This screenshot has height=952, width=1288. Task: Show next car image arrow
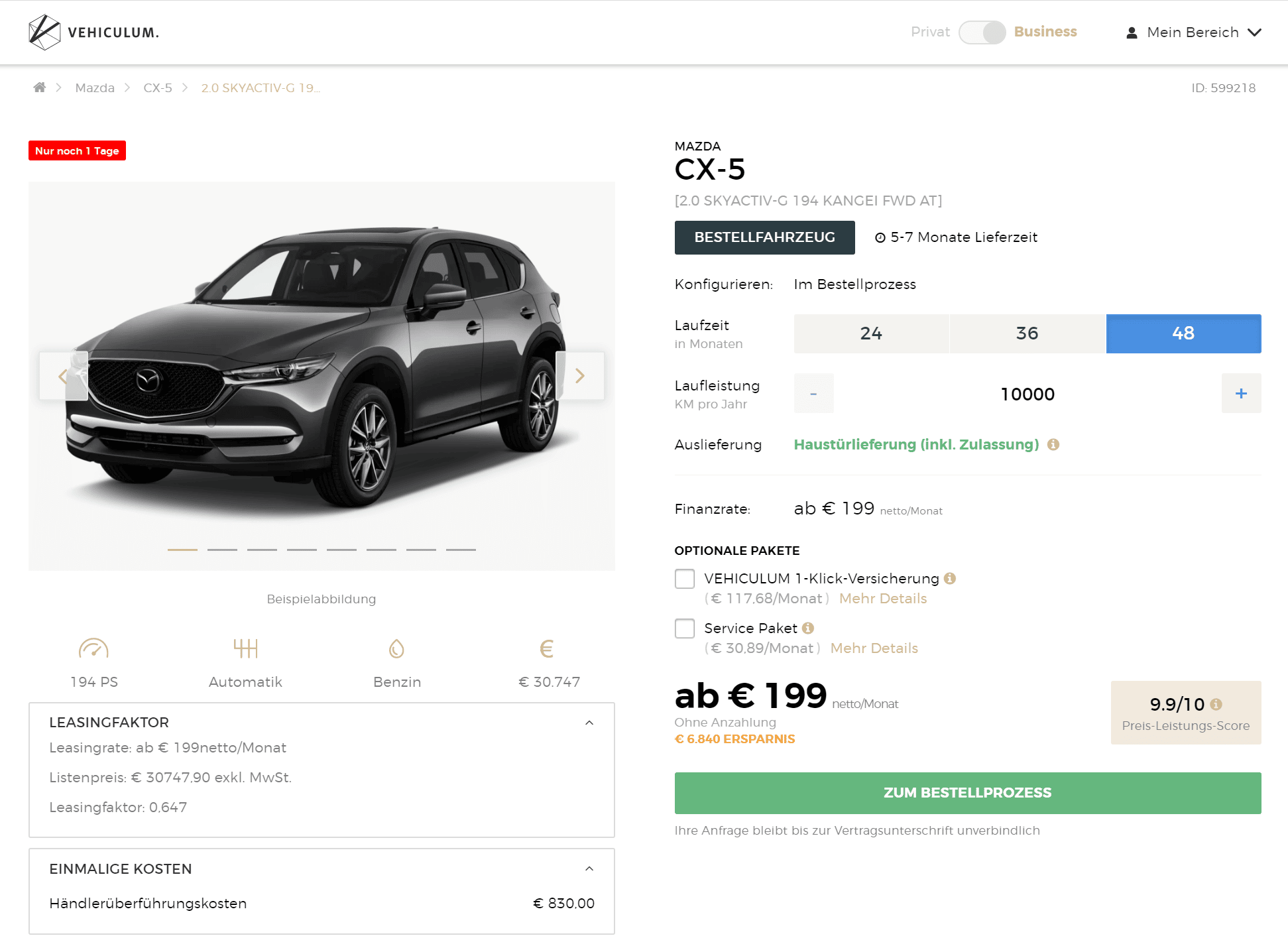[x=579, y=376]
